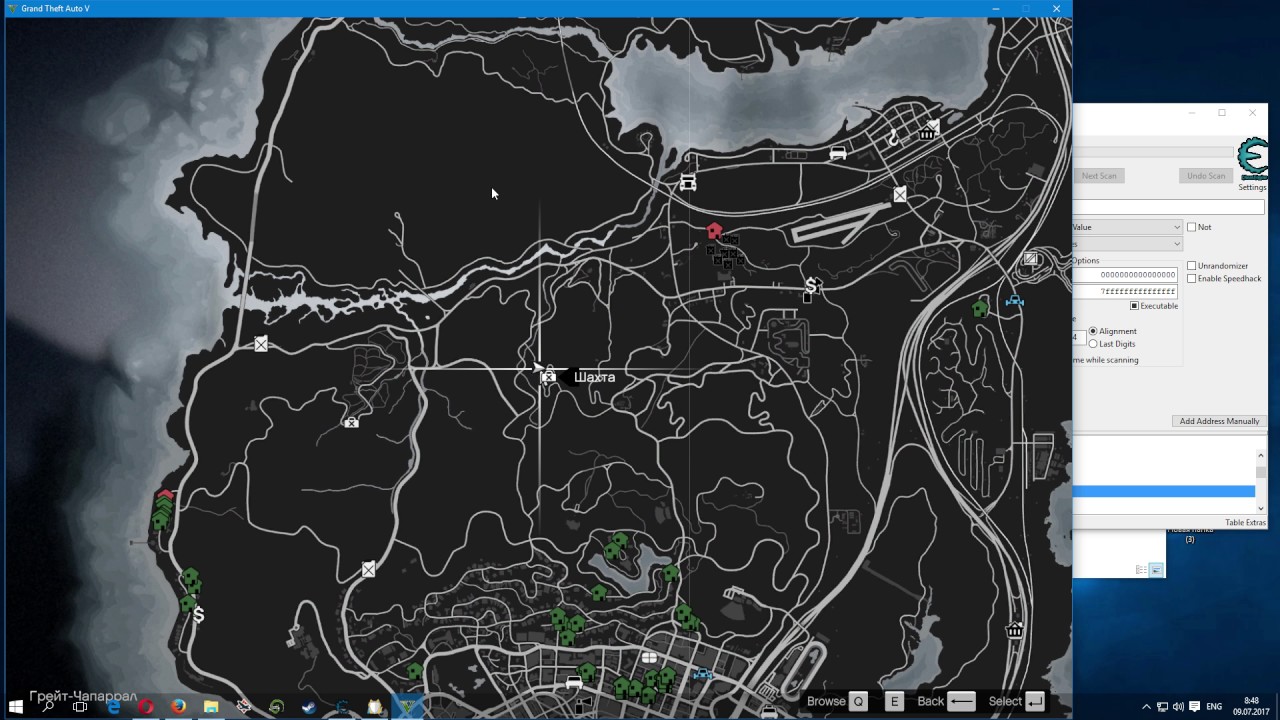
Task: Click the bank building blip on east coast
Action: coord(1015,630)
